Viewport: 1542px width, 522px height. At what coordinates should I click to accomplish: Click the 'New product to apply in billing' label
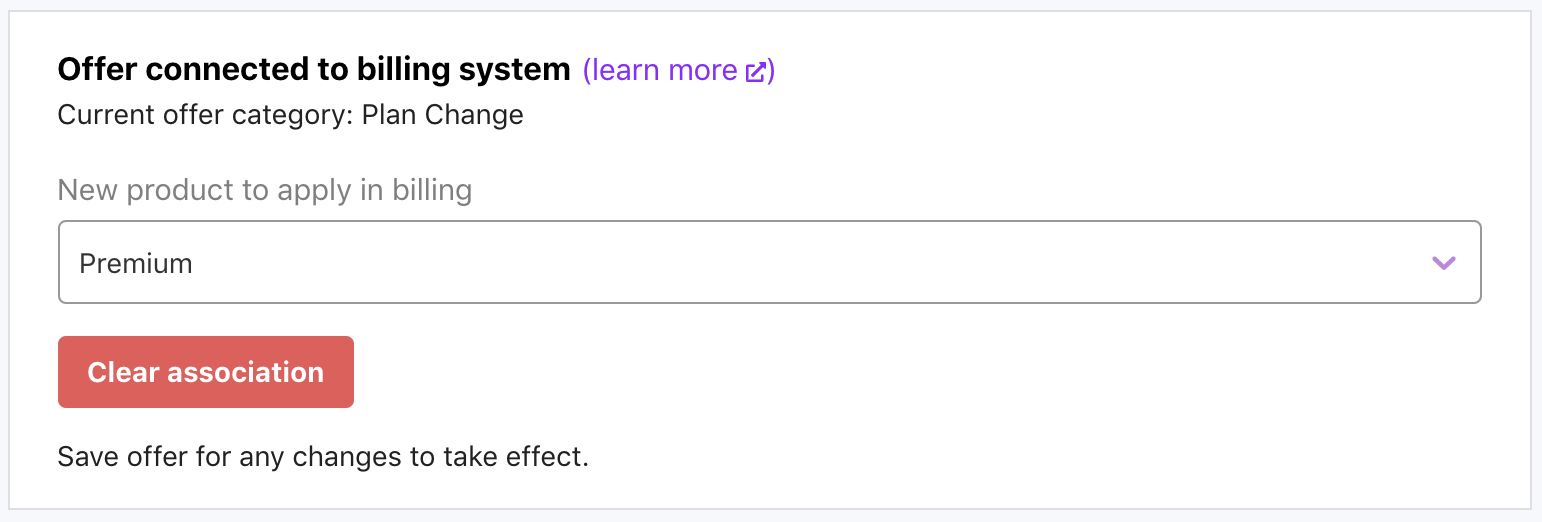(264, 190)
